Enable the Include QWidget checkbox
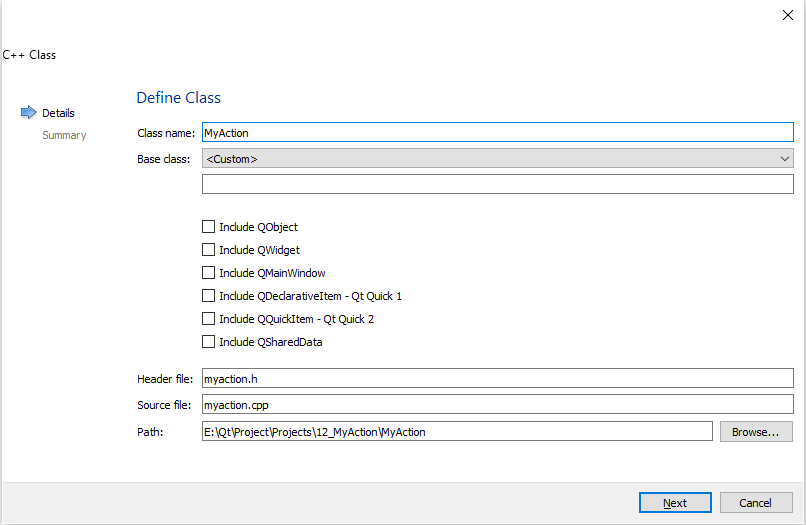Image resolution: width=806 pixels, height=525 pixels. 208,250
